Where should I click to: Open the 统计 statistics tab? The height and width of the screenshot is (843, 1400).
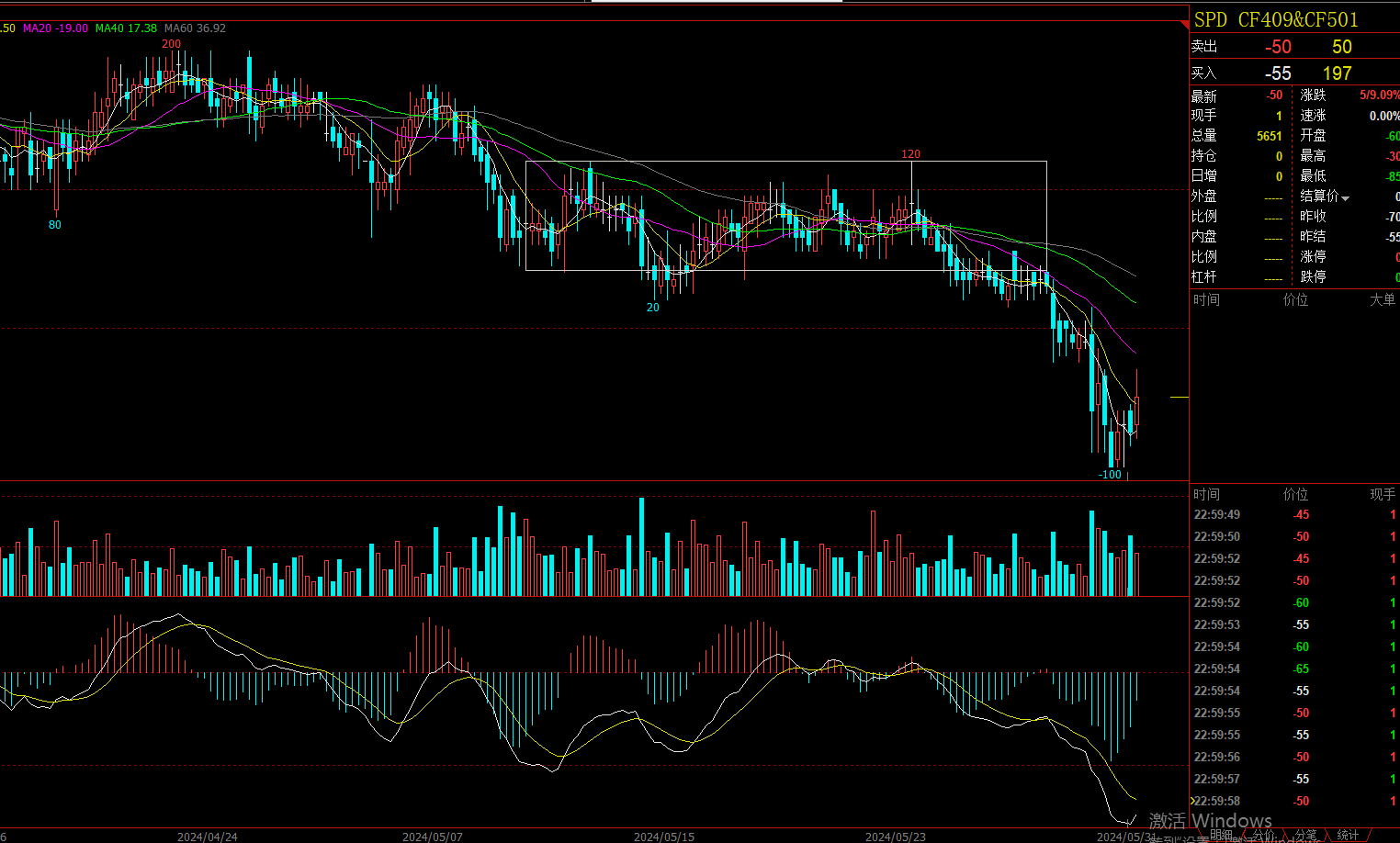(x=1348, y=835)
